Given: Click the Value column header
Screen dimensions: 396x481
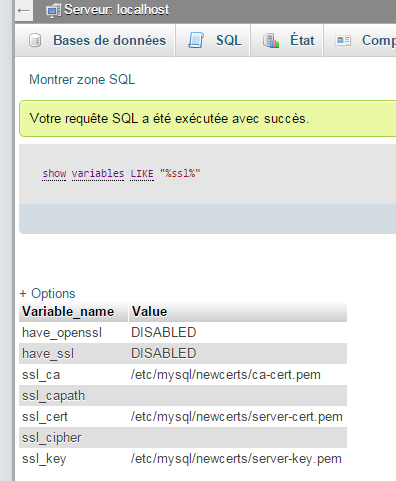Looking at the screenshot, I should tap(238, 312).
